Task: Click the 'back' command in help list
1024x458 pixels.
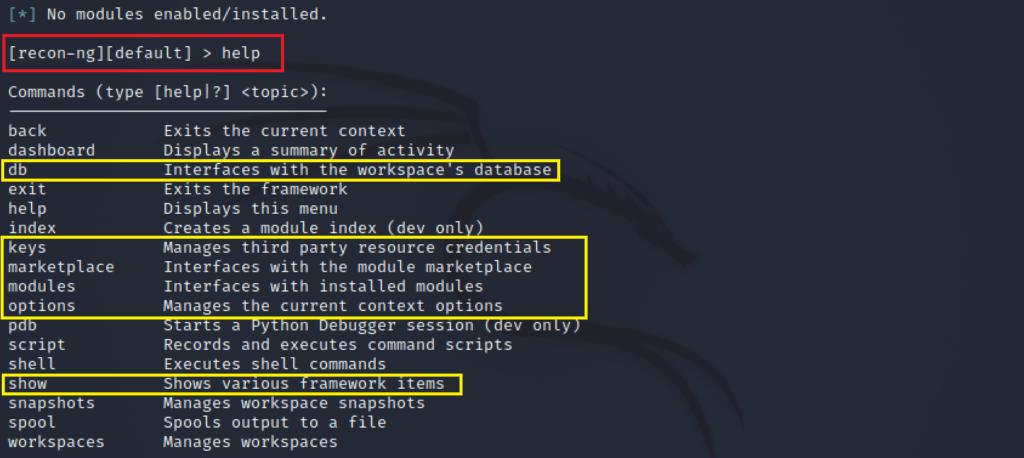Action: pos(27,131)
